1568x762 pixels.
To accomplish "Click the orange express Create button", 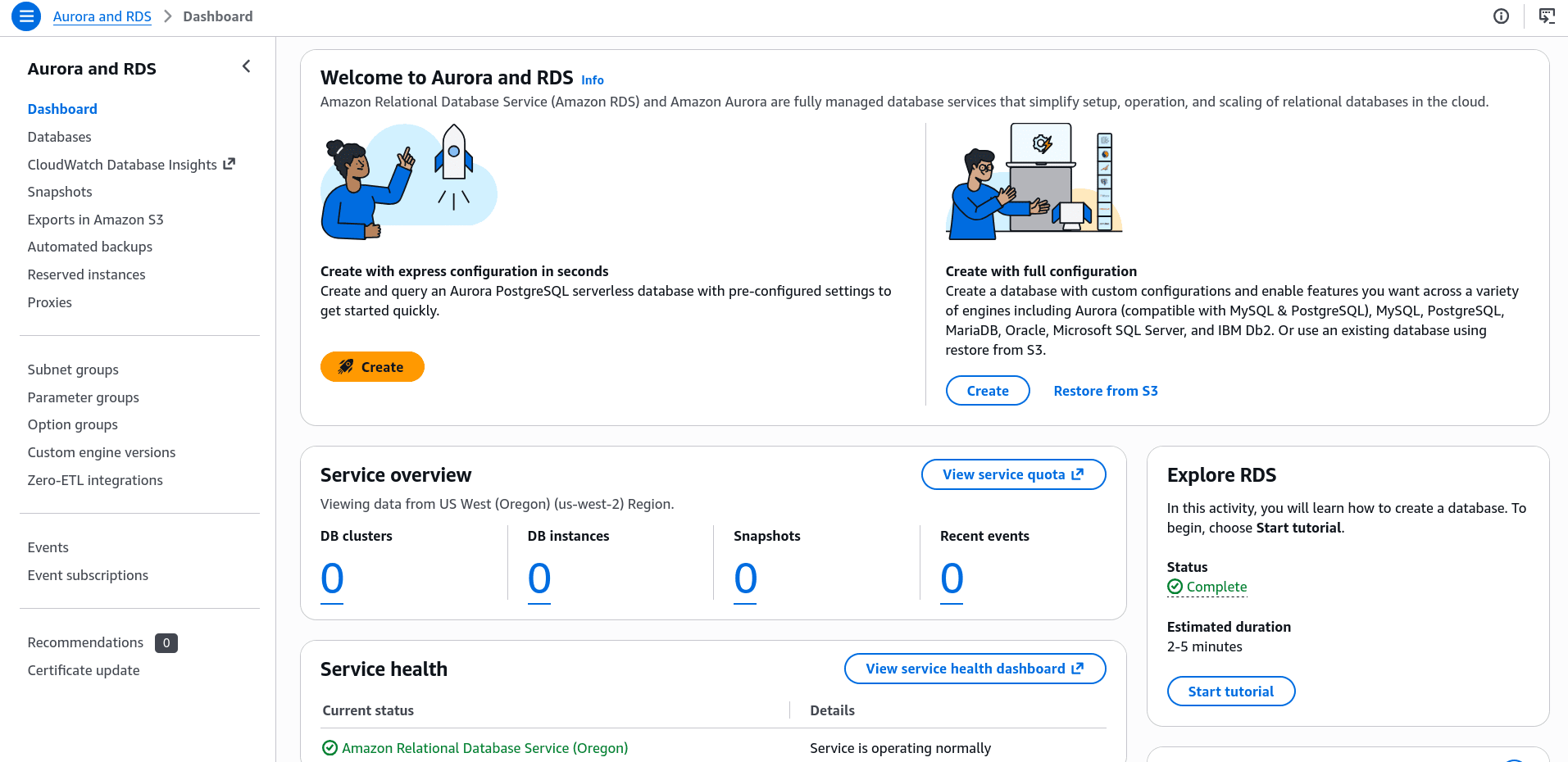I will click(x=372, y=367).
